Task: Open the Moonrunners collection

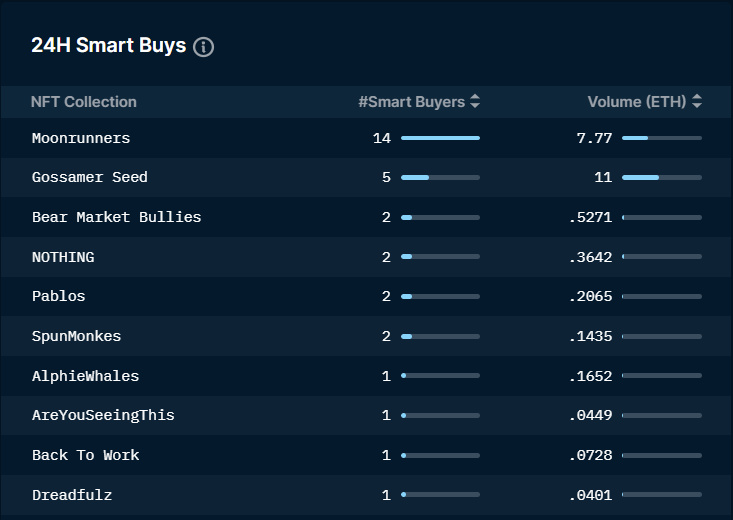Action: pos(81,138)
